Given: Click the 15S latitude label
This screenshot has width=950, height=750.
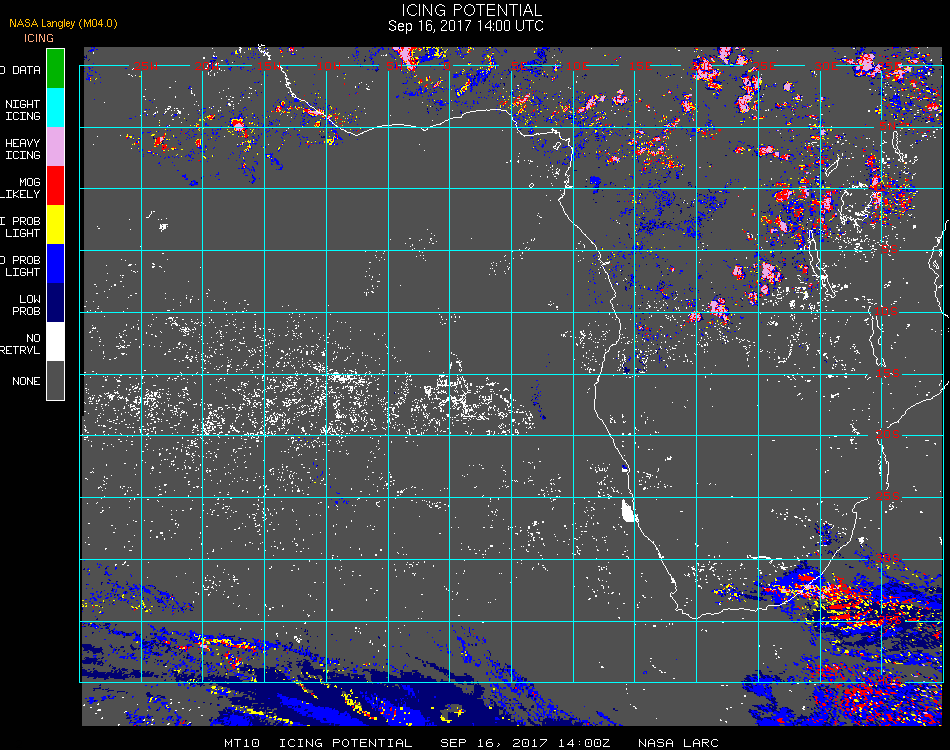Looking at the screenshot, I should [888, 373].
